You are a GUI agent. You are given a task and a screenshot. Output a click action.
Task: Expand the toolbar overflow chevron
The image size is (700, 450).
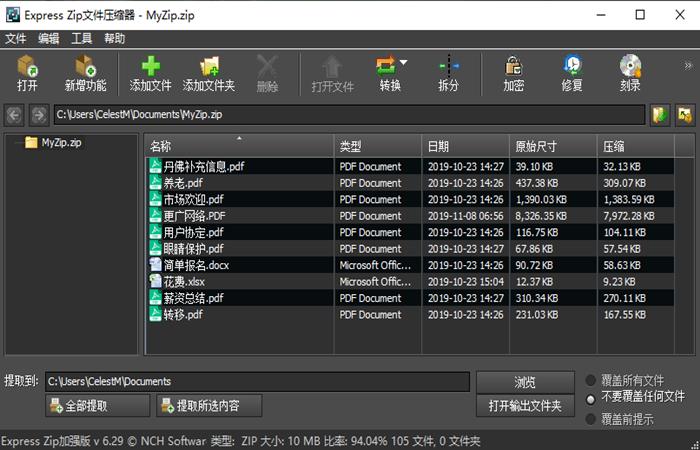688,66
